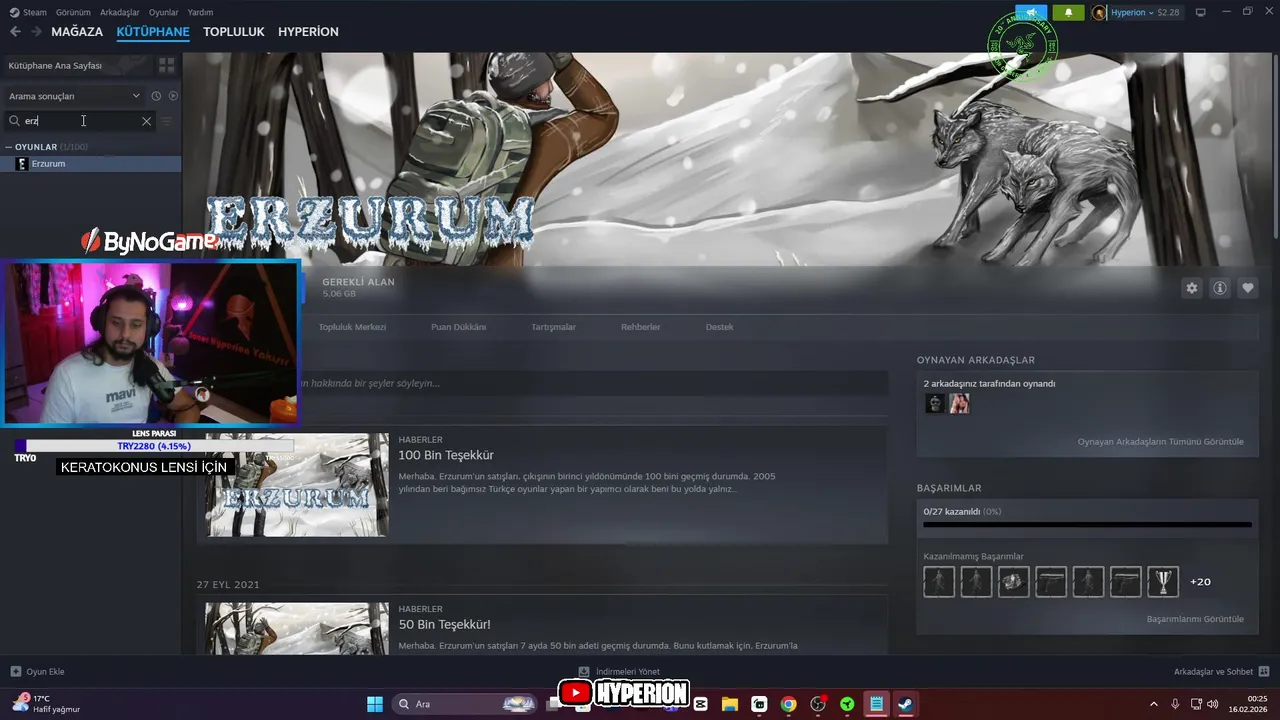1280x720 pixels.
Task: Add Erzurum to favorites heart icon
Action: 1248,288
